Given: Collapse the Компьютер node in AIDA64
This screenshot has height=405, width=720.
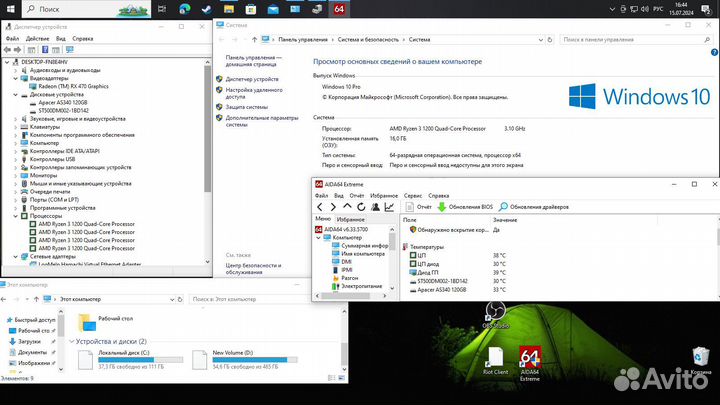Looking at the screenshot, I should coord(318,238).
